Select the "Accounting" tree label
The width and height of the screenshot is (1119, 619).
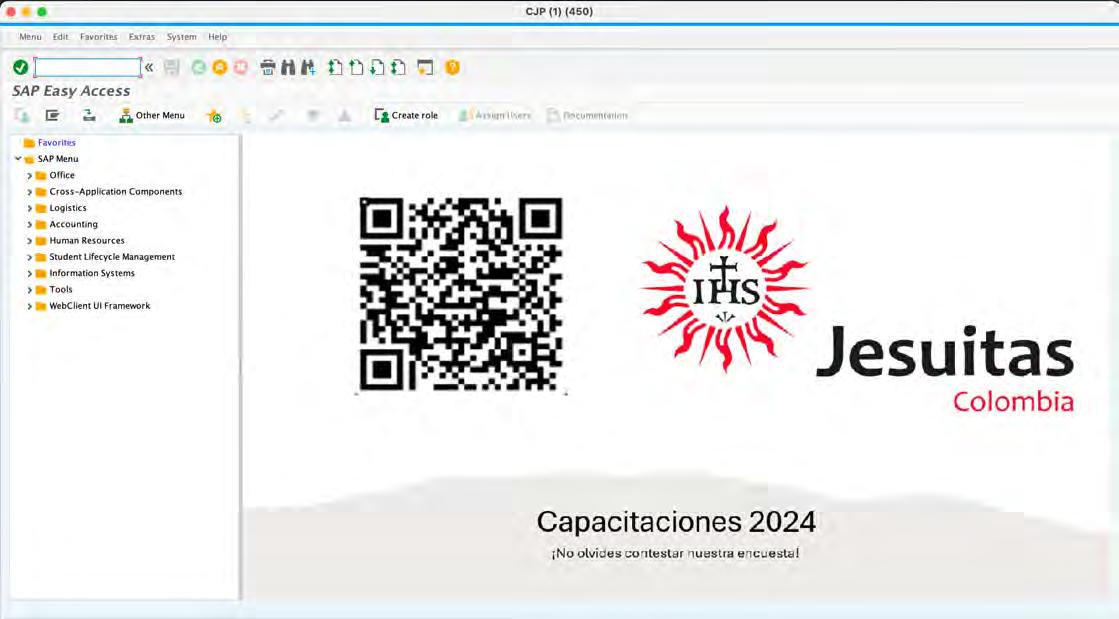[x=74, y=224]
